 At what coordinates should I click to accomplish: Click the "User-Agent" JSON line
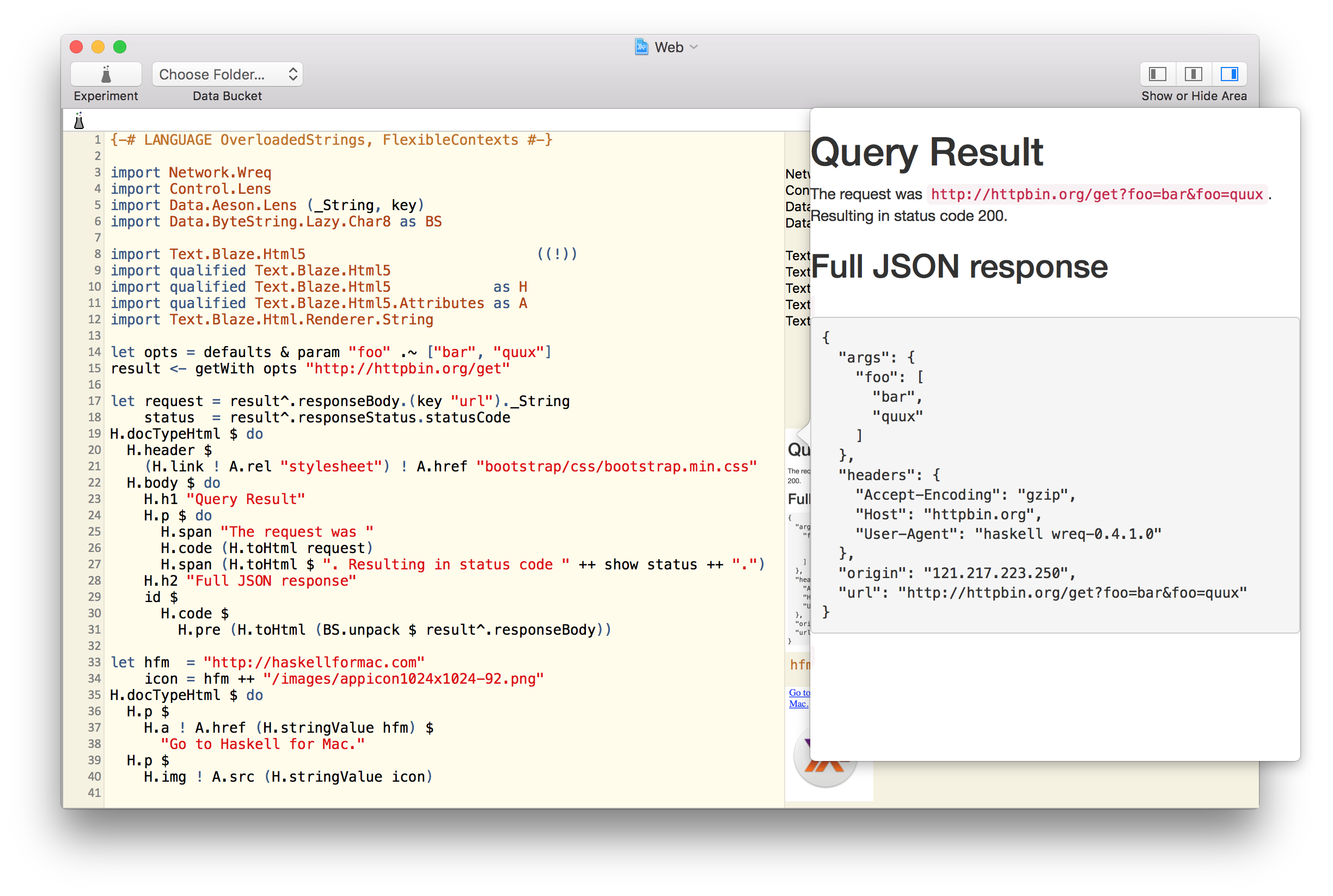1008,533
